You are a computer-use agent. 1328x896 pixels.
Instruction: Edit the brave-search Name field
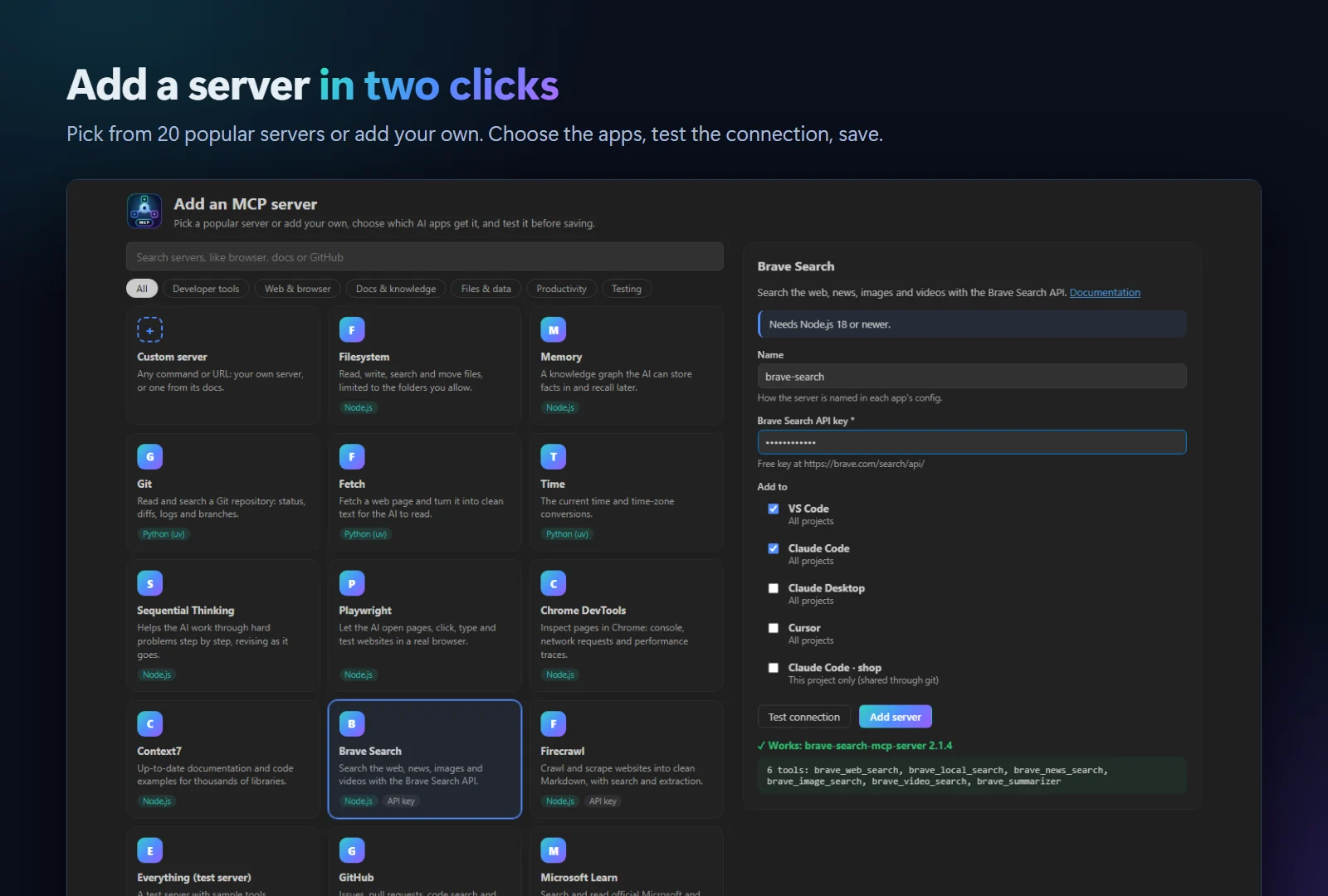point(972,377)
